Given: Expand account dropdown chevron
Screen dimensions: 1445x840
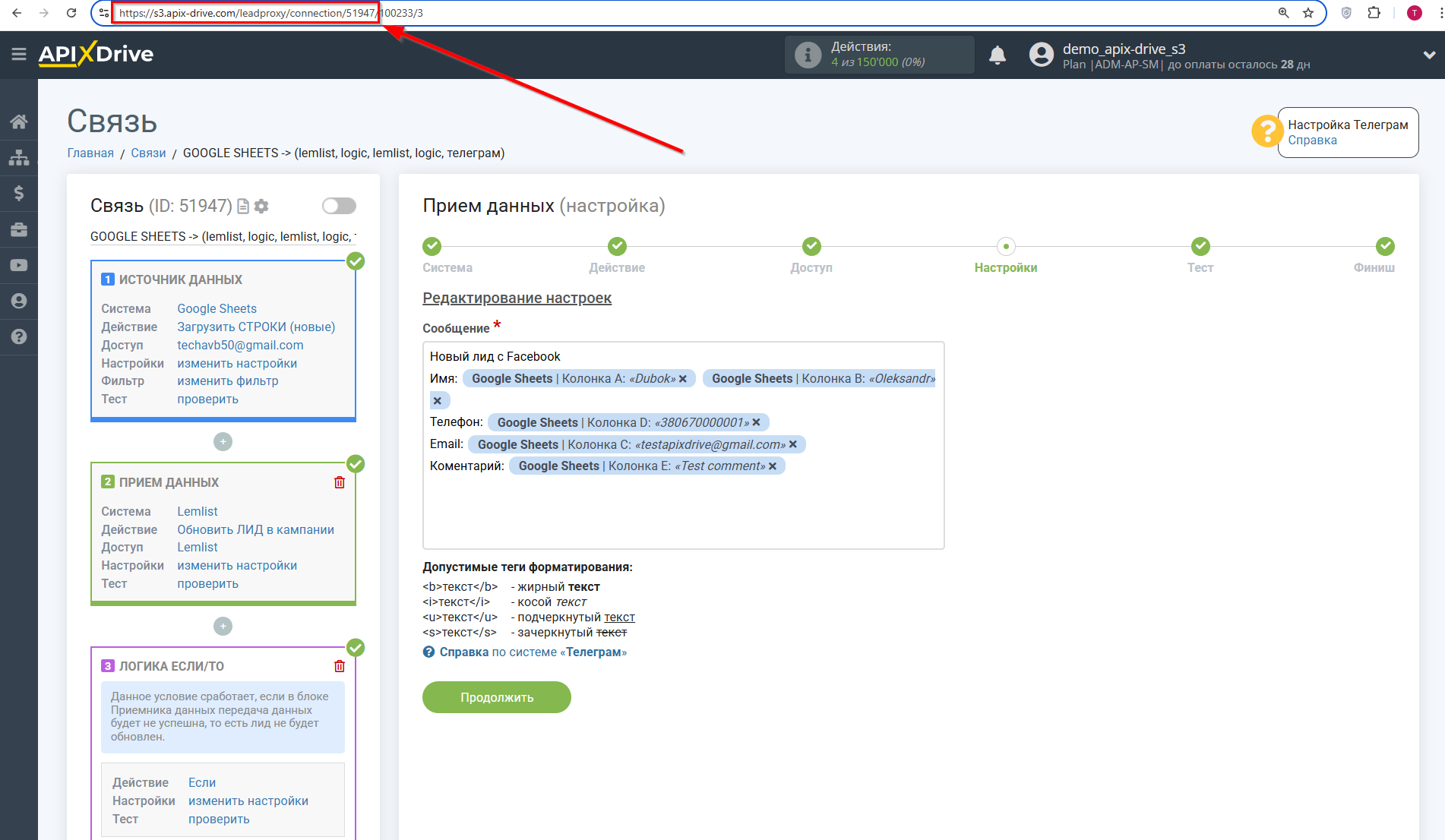Looking at the screenshot, I should (x=1429, y=55).
